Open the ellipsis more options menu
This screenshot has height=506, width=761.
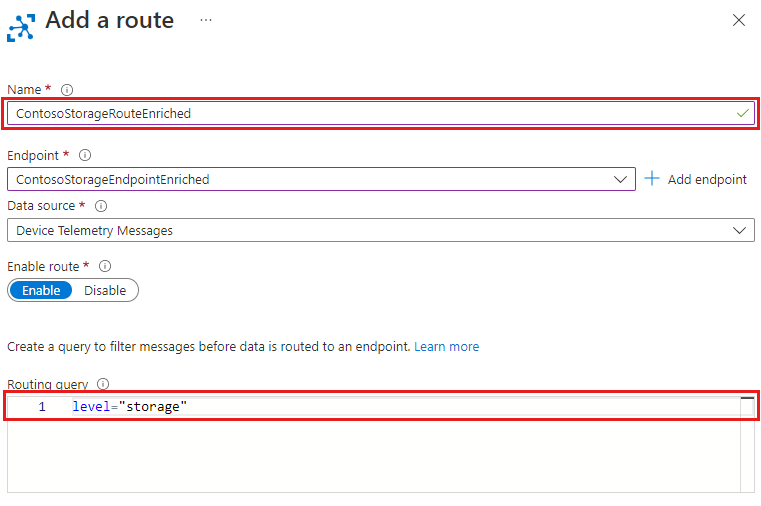point(206,20)
